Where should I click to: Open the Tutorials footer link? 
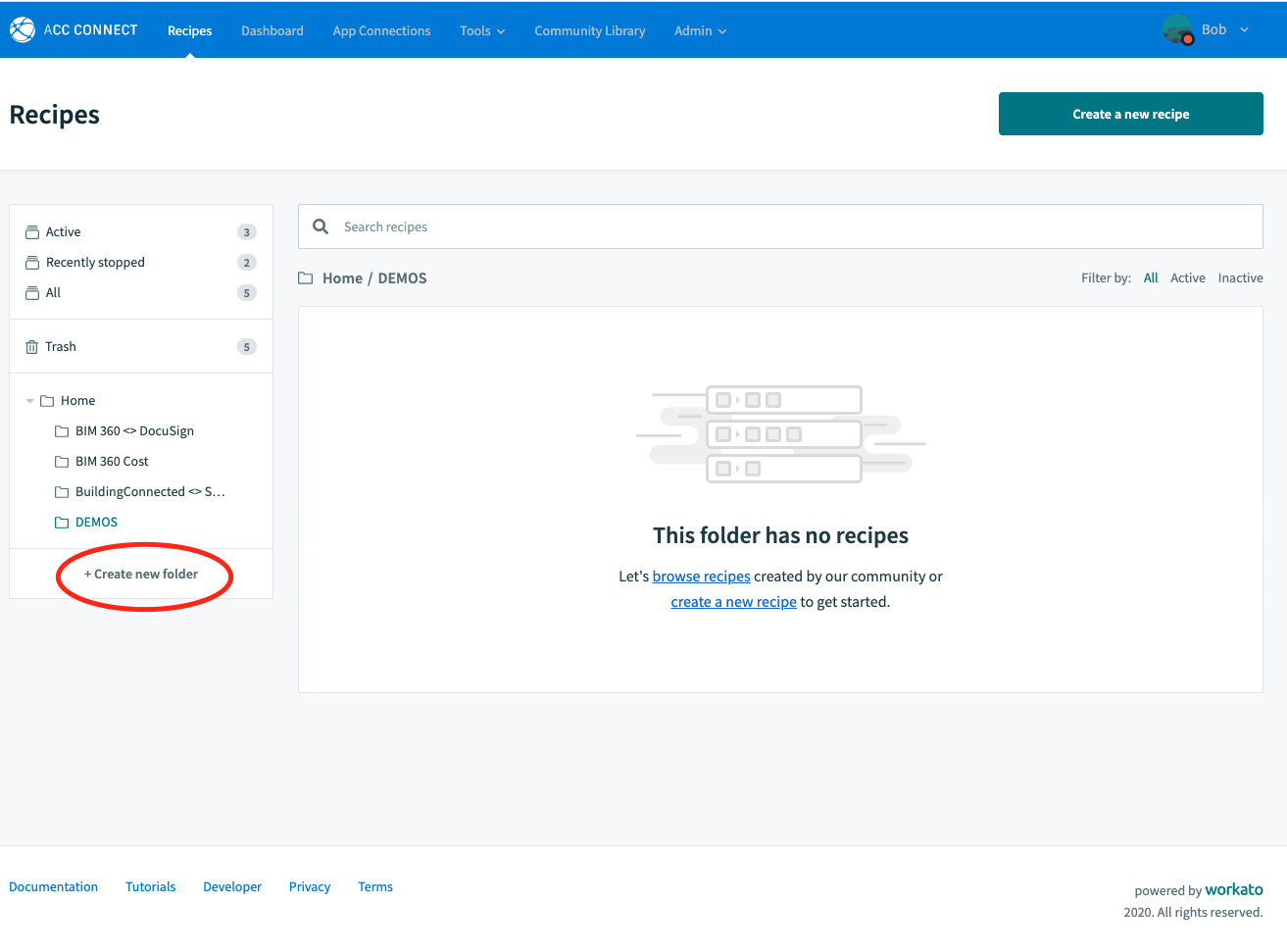point(150,887)
